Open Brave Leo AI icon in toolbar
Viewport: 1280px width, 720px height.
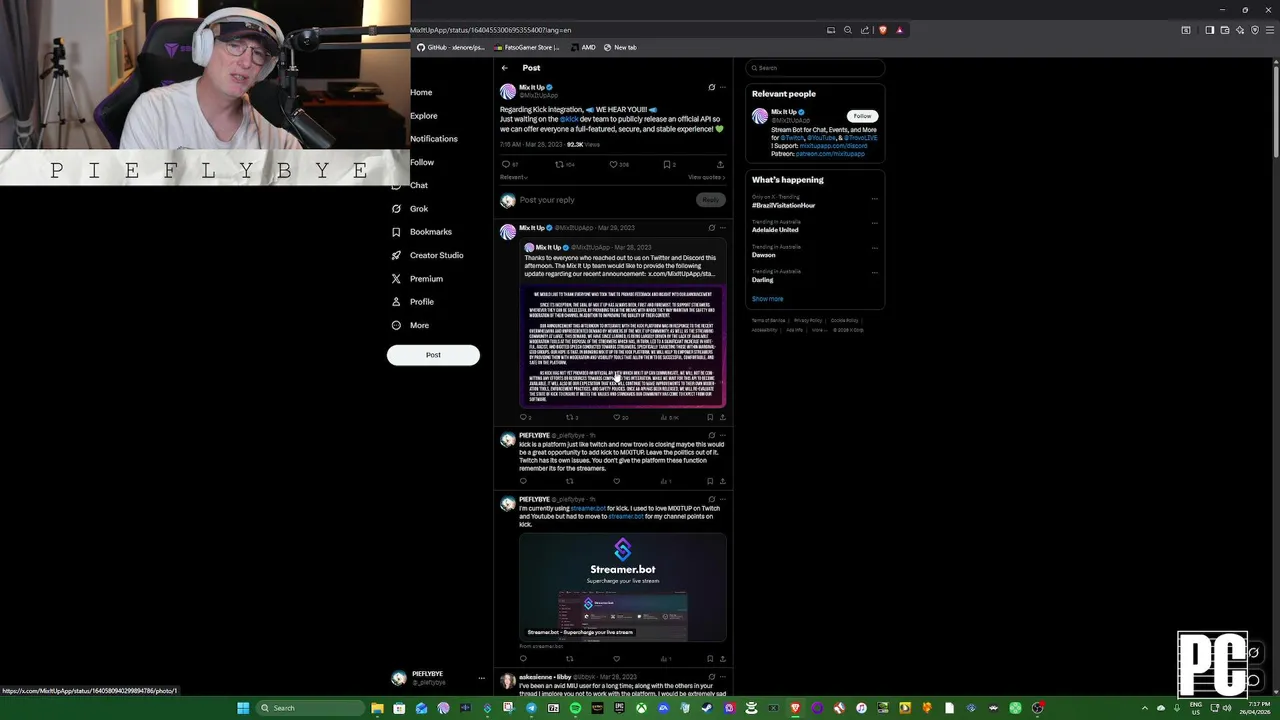(x=1240, y=30)
